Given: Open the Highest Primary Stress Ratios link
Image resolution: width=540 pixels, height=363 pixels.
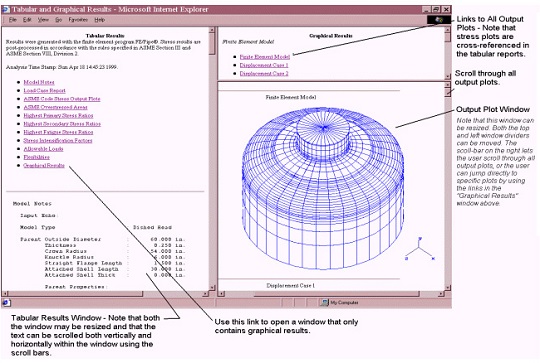Looking at the screenshot, I should pyautogui.click(x=58, y=115).
